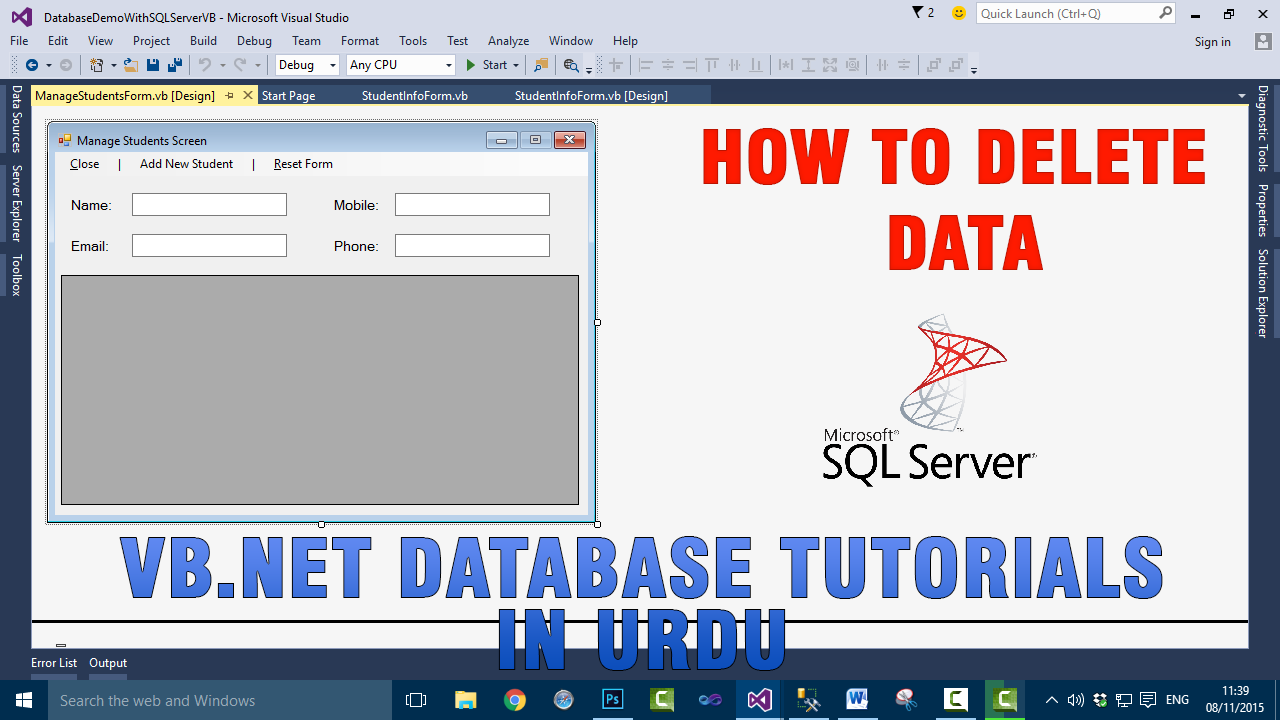Click the Start debugging button
1280x720 pixels.
[x=486, y=65]
